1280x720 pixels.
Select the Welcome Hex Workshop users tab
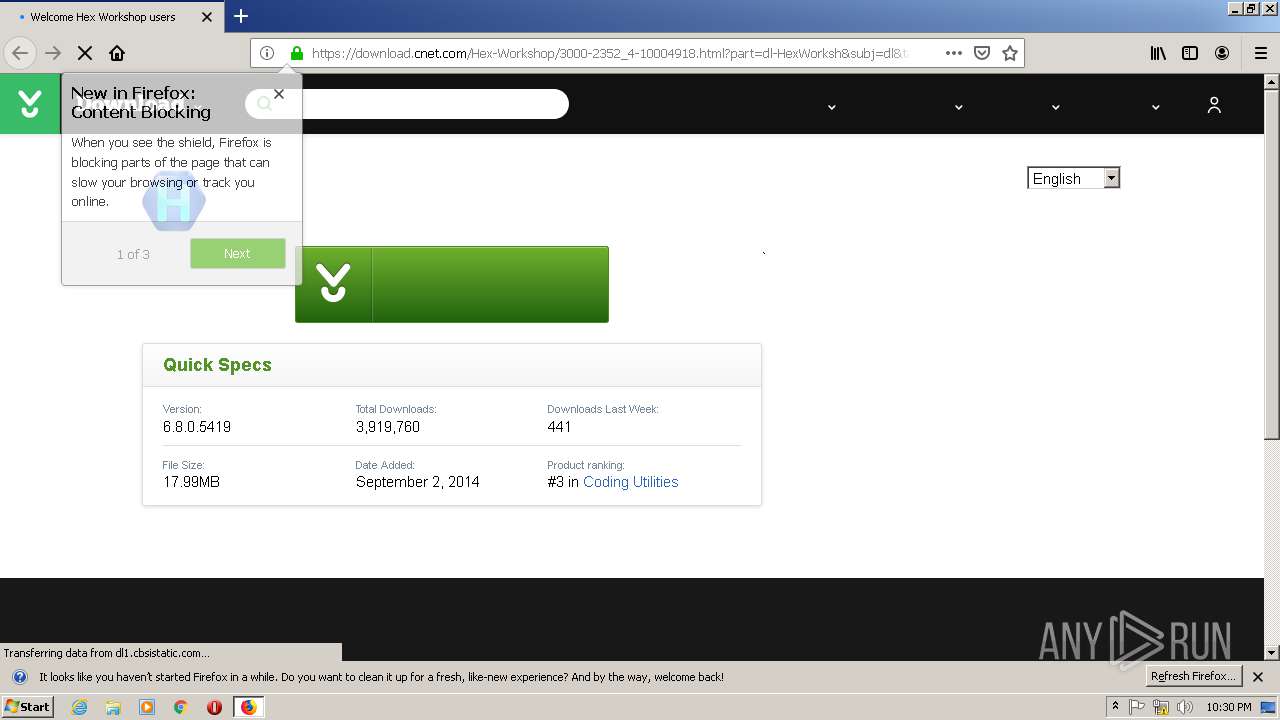pyautogui.click(x=110, y=17)
